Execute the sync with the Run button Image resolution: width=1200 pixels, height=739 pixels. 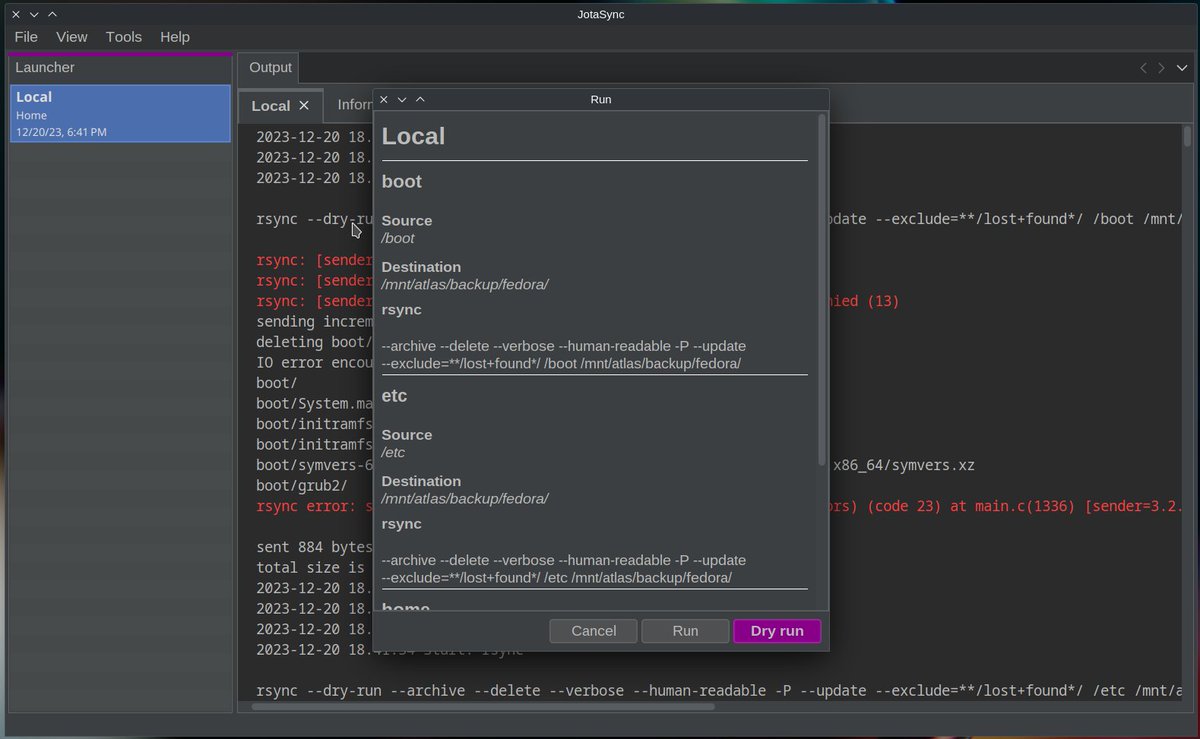point(685,631)
